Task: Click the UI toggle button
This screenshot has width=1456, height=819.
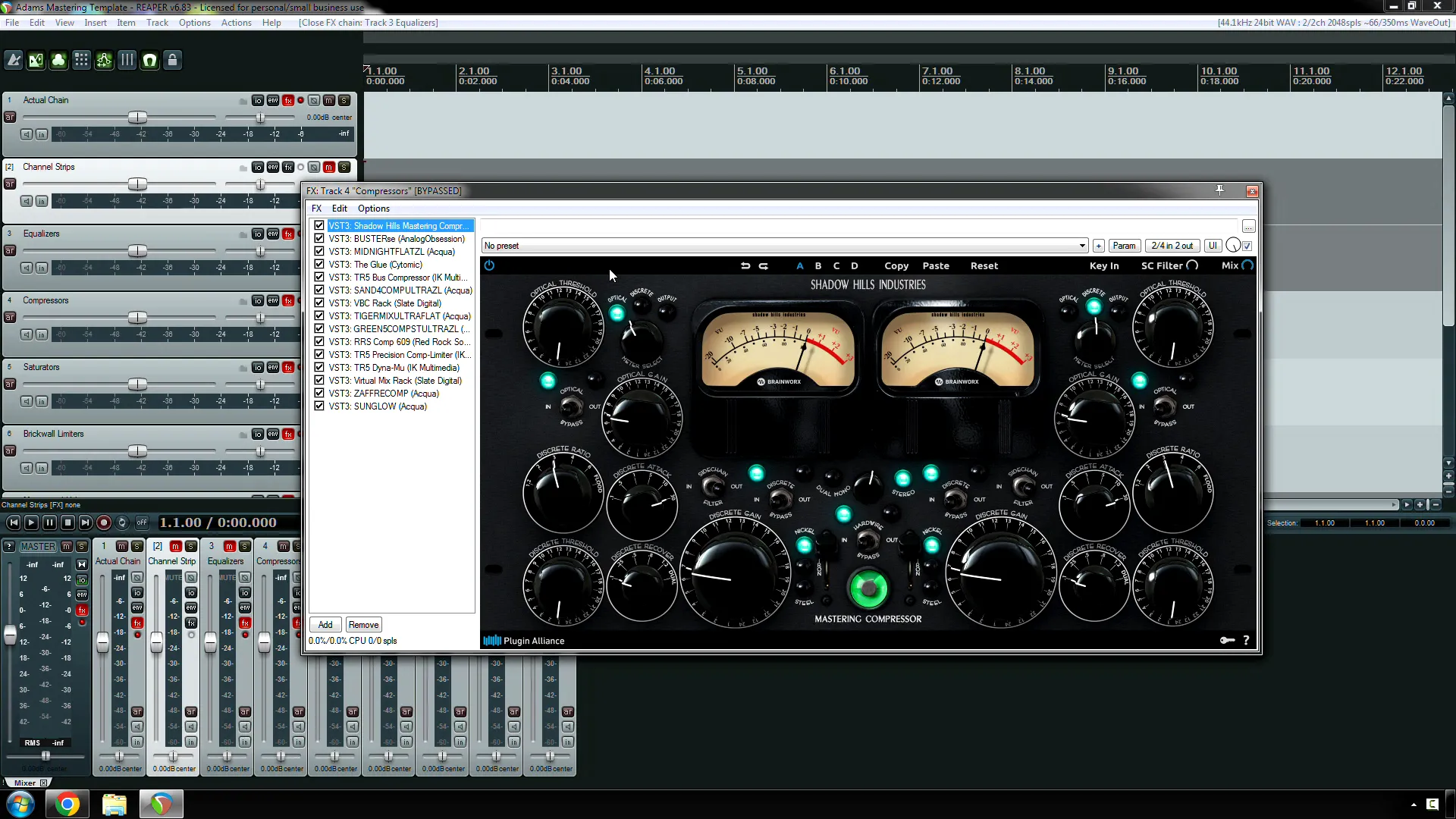Action: [x=1213, y=246]
